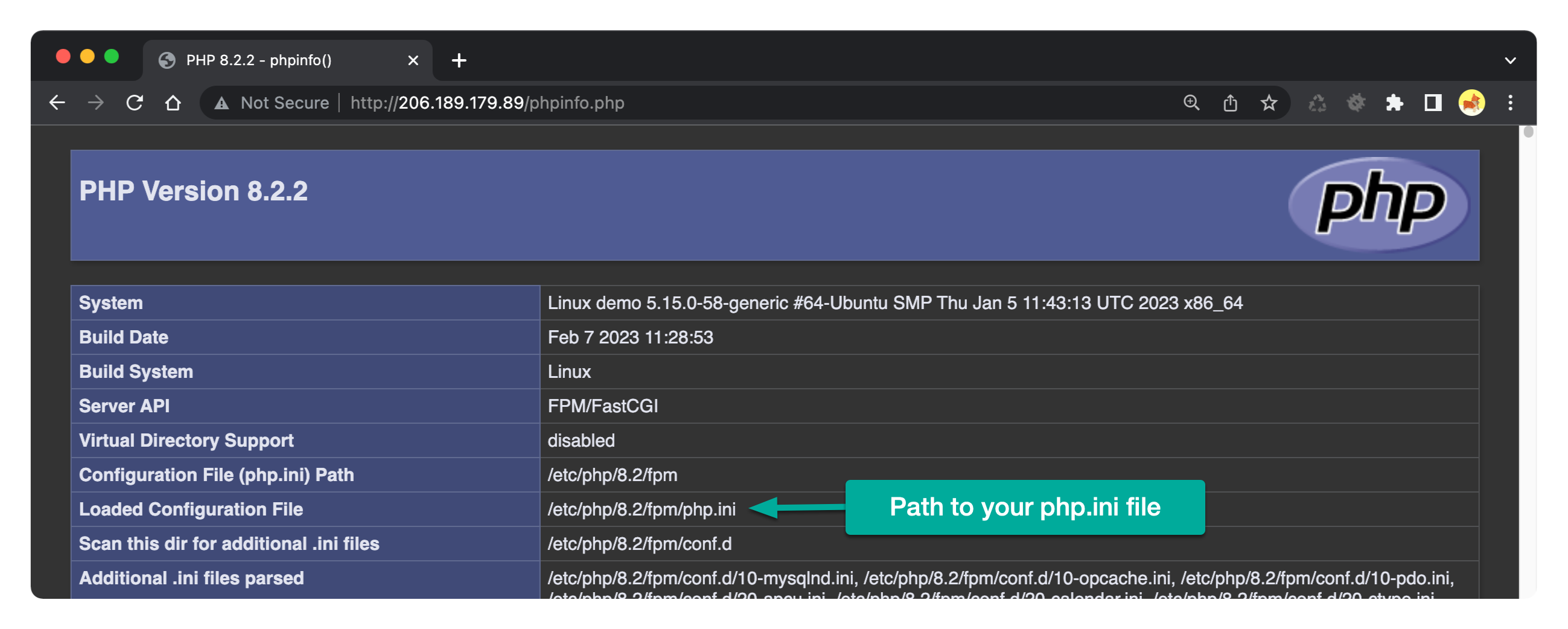Reload the phpinfo page

click(x=135, y=103)
